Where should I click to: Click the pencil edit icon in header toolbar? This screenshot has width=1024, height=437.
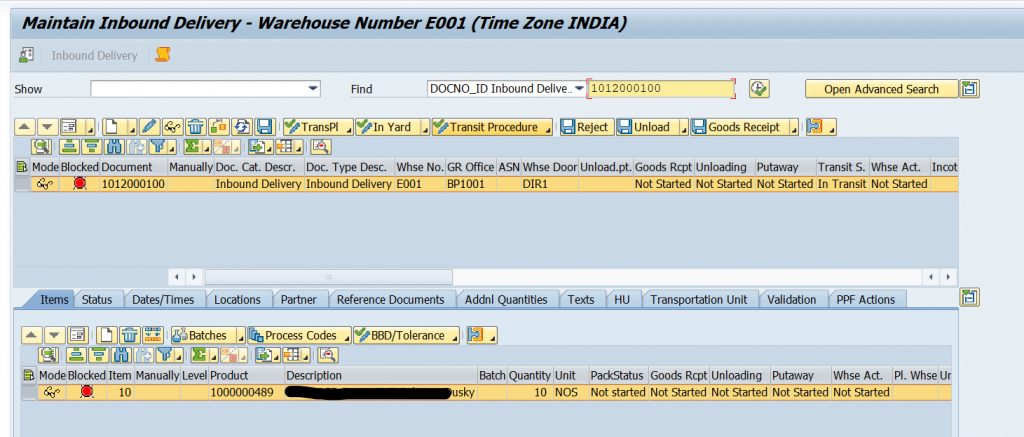click(150, 127)
